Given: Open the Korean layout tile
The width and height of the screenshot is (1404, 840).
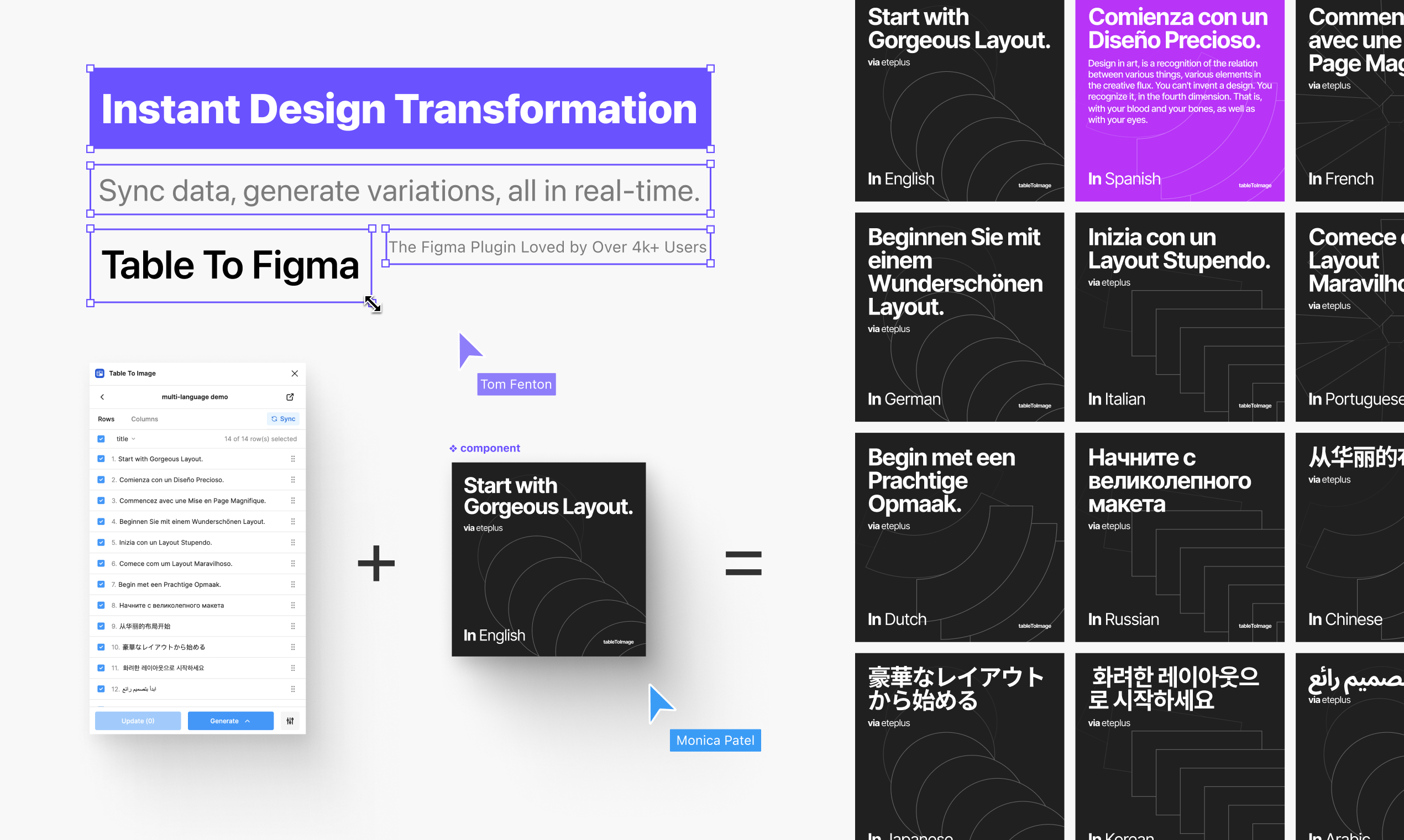Looking at the screenshot, I should (x=1180, y=747).
